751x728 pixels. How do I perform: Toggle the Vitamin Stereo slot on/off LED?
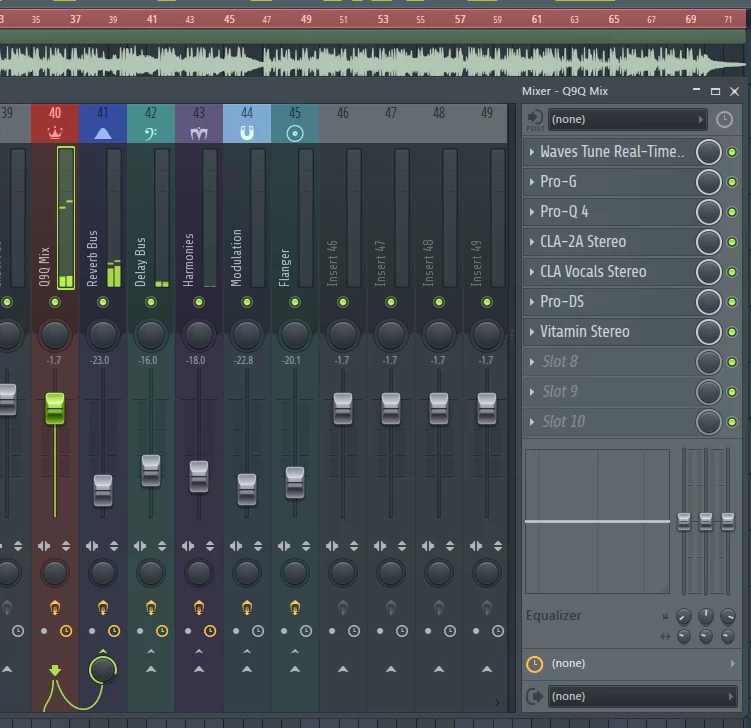(732, 332)
